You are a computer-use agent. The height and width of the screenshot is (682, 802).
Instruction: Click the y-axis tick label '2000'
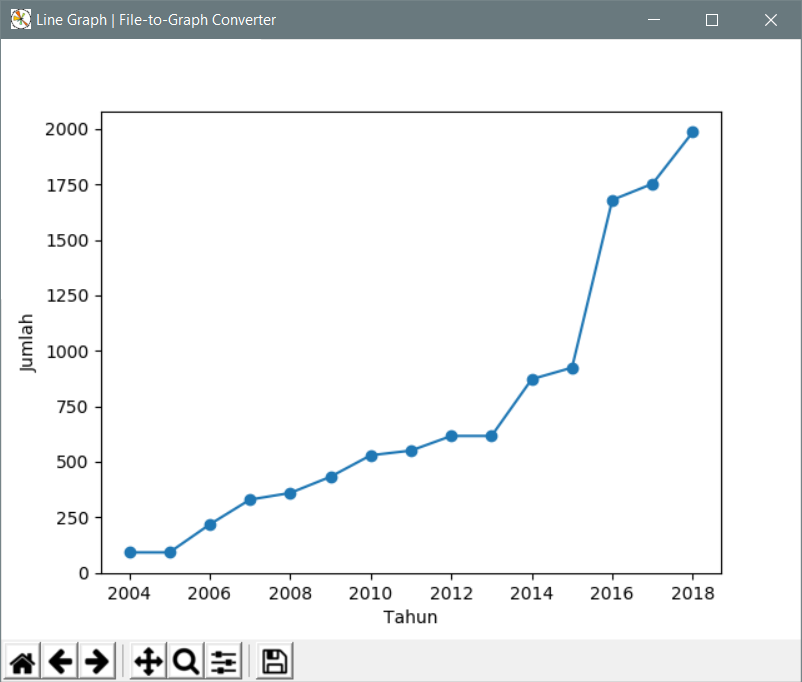tap(66, 129)
